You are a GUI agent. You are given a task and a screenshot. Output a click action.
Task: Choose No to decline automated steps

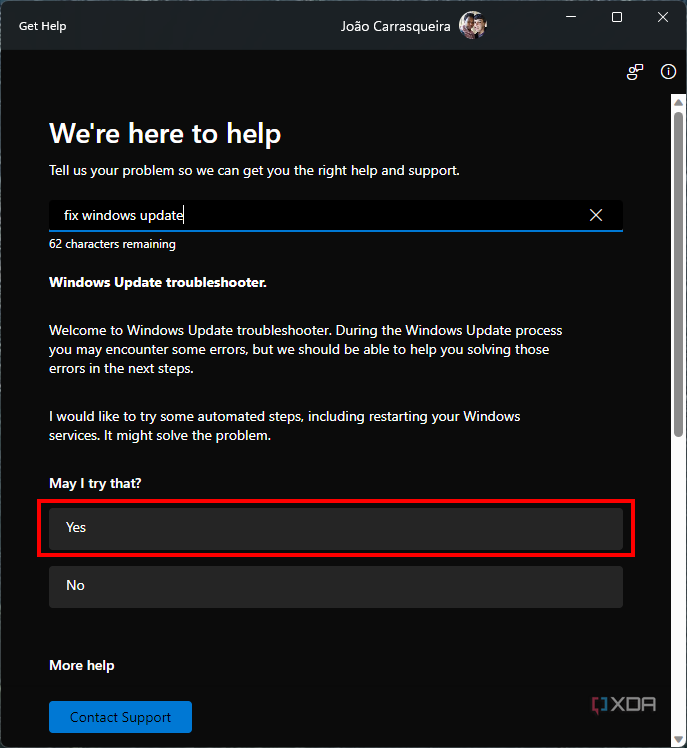pos(336,586)
